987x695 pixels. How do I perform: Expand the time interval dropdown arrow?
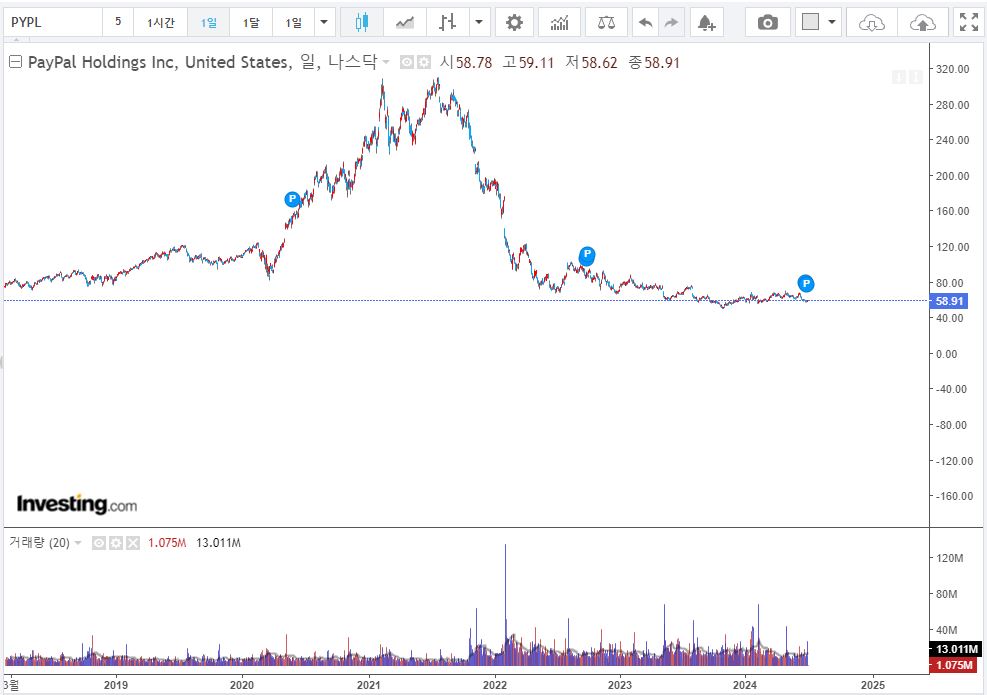(x=324, y=23)
